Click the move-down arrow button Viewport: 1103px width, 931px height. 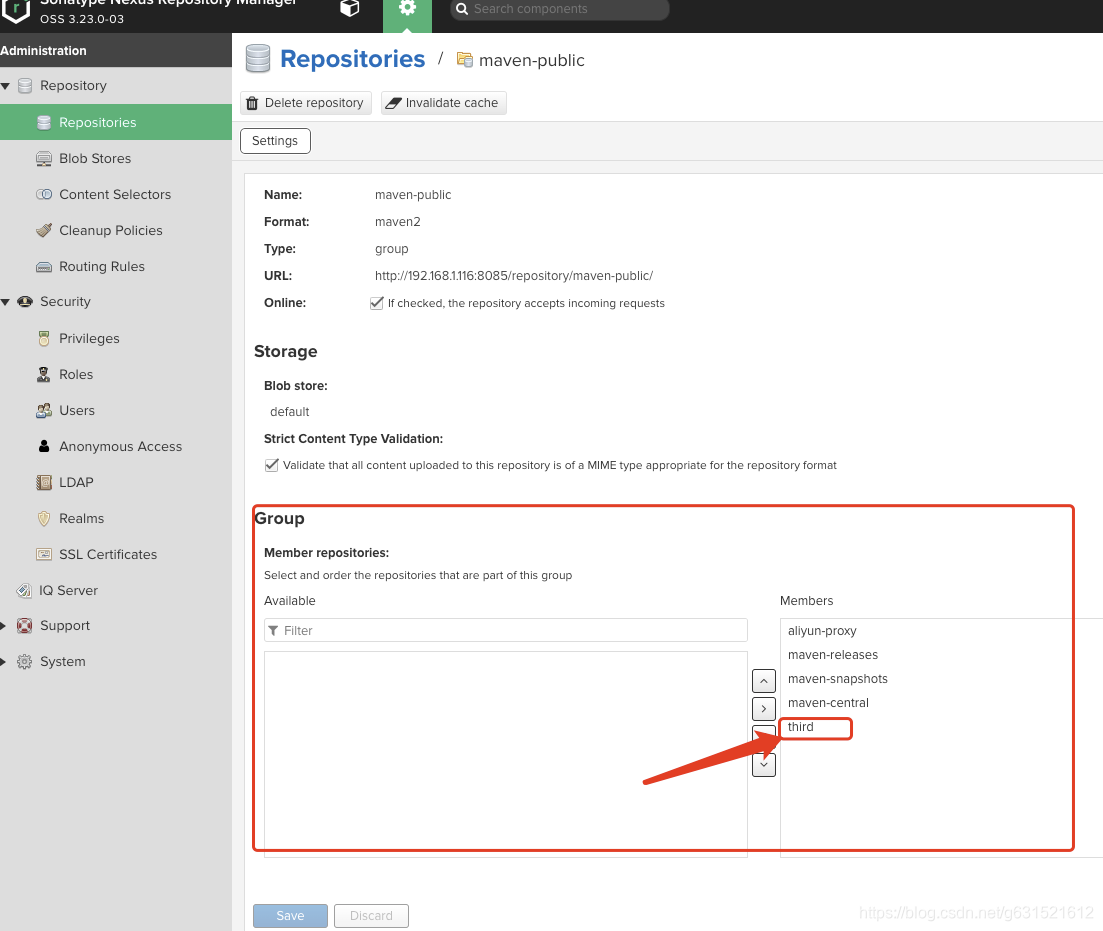point(764,765)
